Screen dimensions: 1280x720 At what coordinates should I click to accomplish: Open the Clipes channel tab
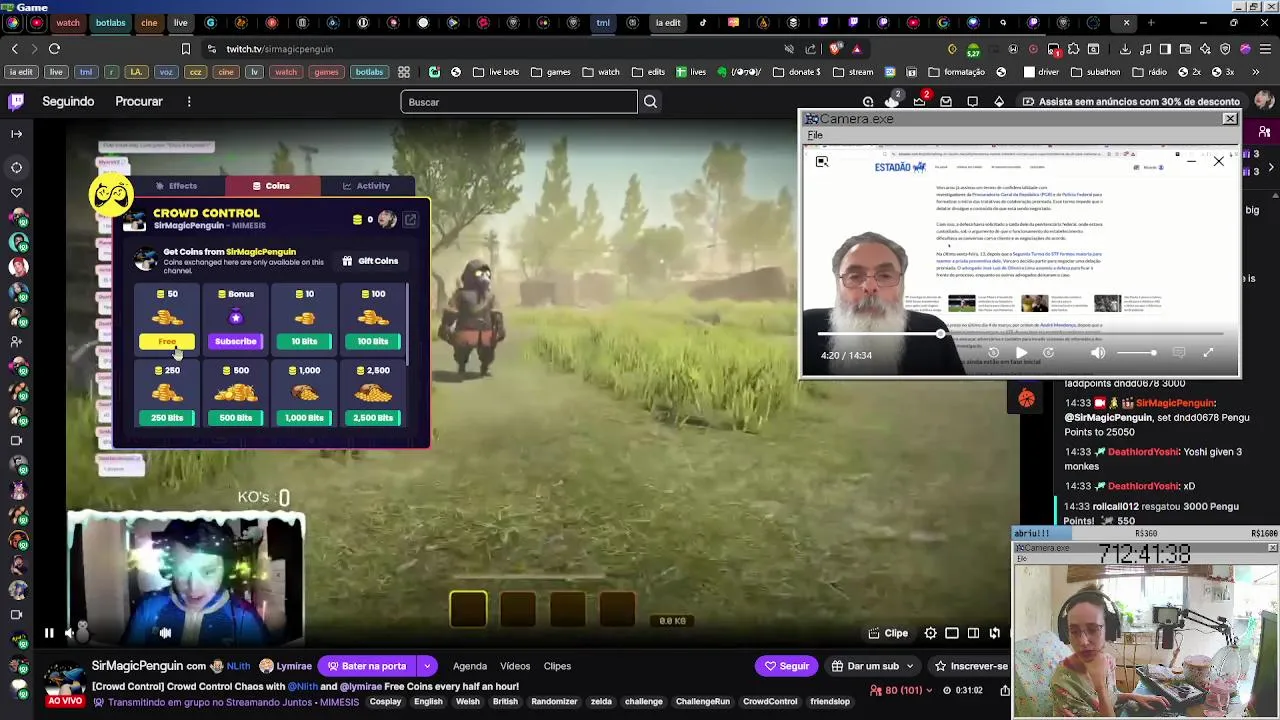coord(557,666)
